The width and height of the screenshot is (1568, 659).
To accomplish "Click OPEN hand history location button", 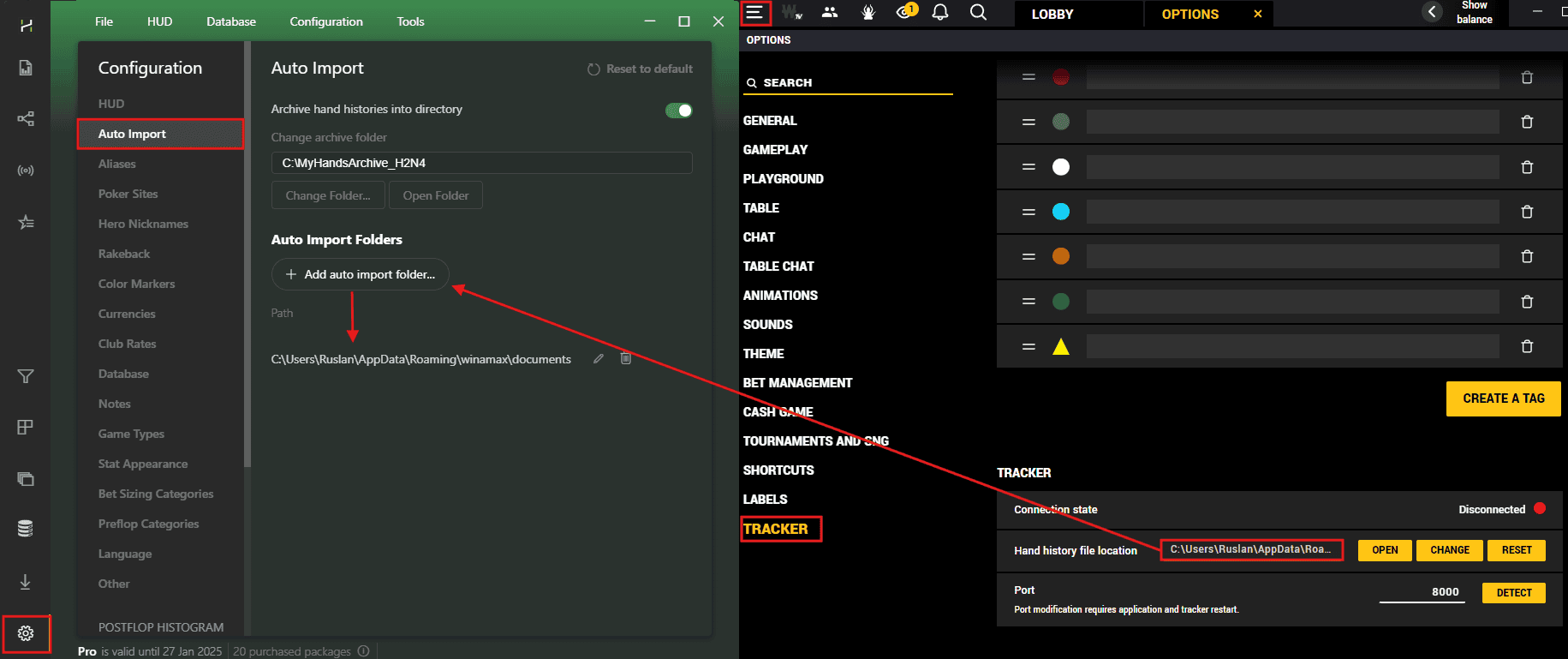I will pyautogui.click(x=1385, y=550).
